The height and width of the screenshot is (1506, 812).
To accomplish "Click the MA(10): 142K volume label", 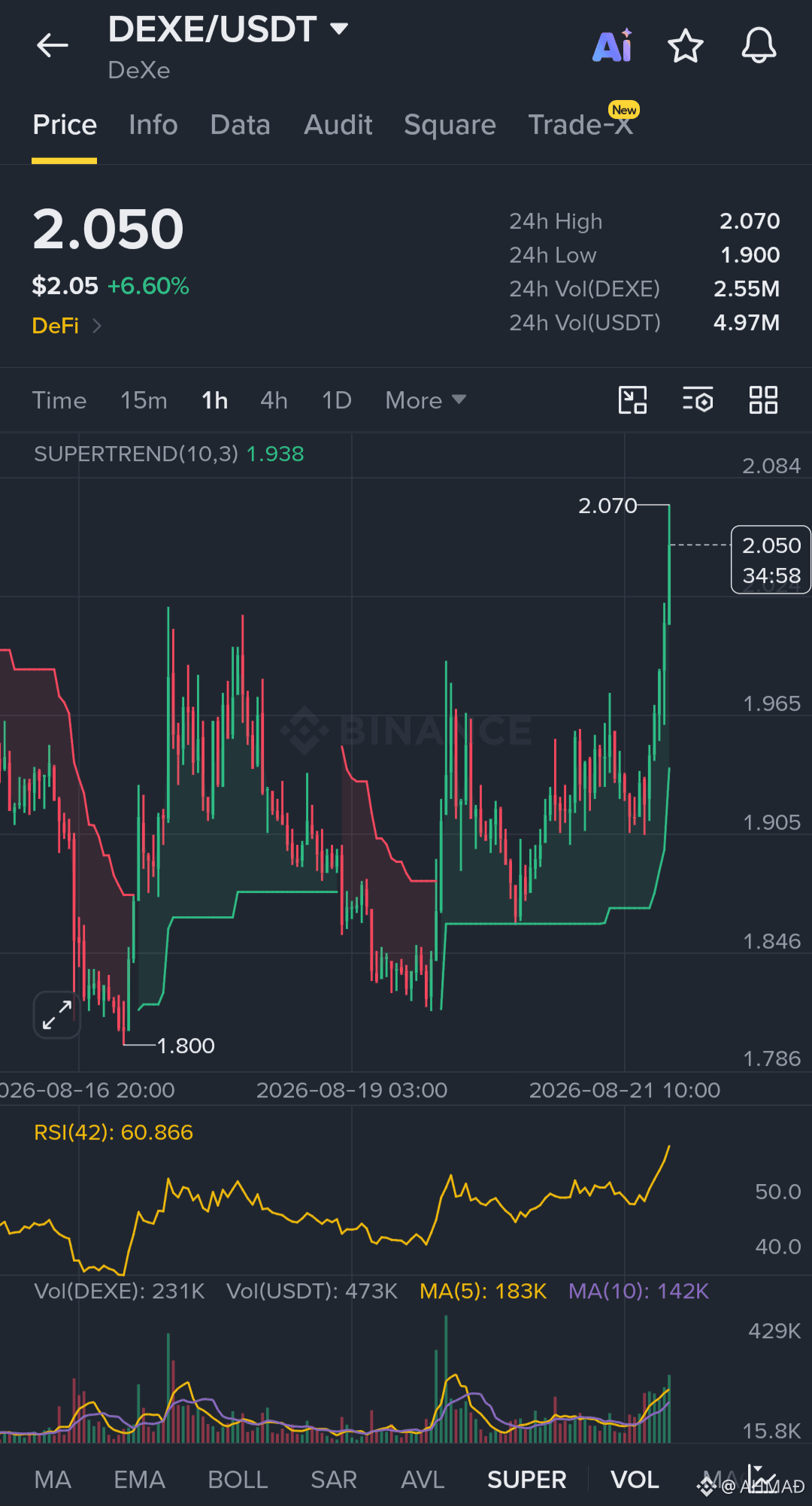I will coord(638,1291).
